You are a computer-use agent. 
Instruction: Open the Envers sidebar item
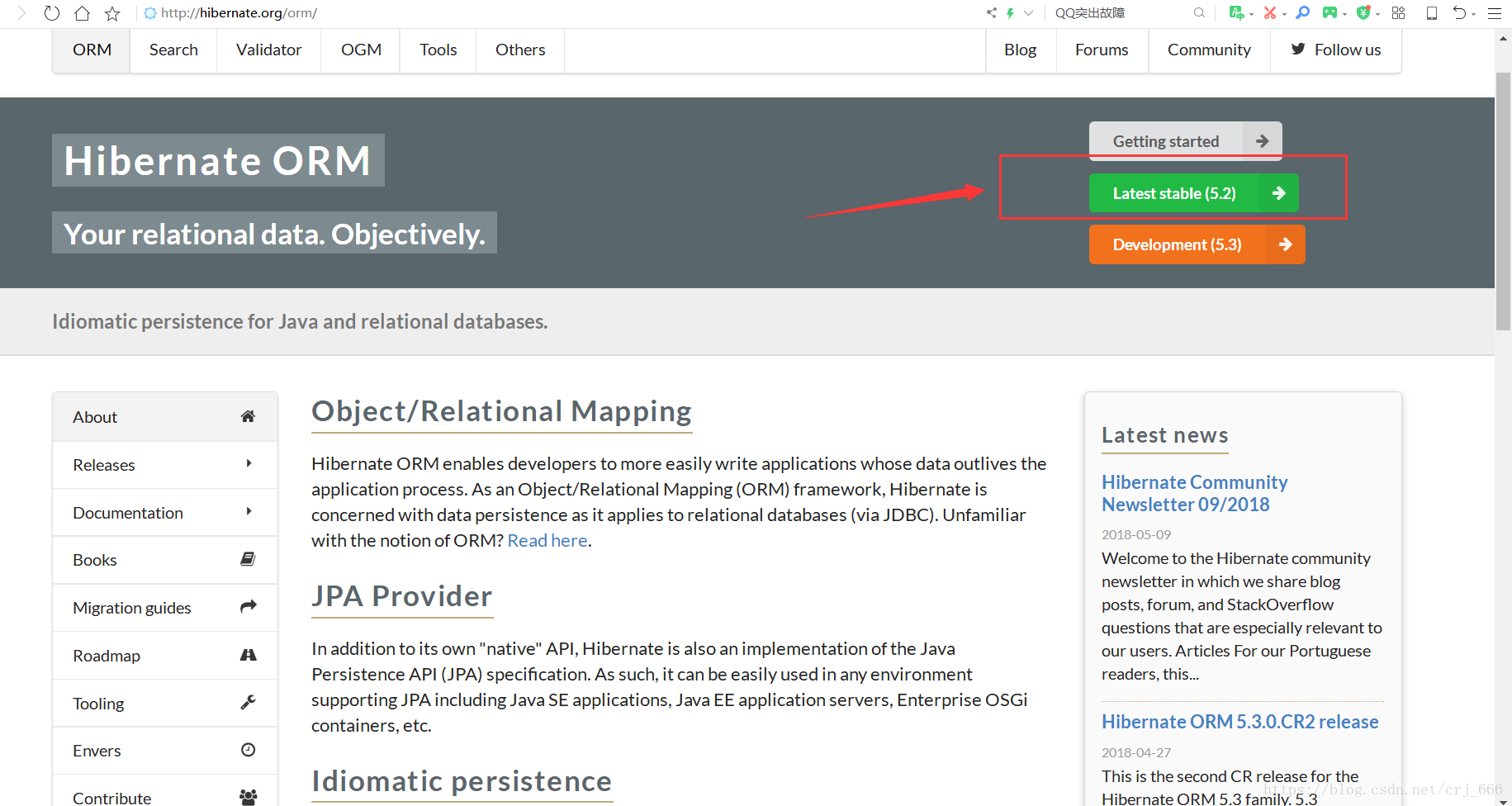(165, 751)
